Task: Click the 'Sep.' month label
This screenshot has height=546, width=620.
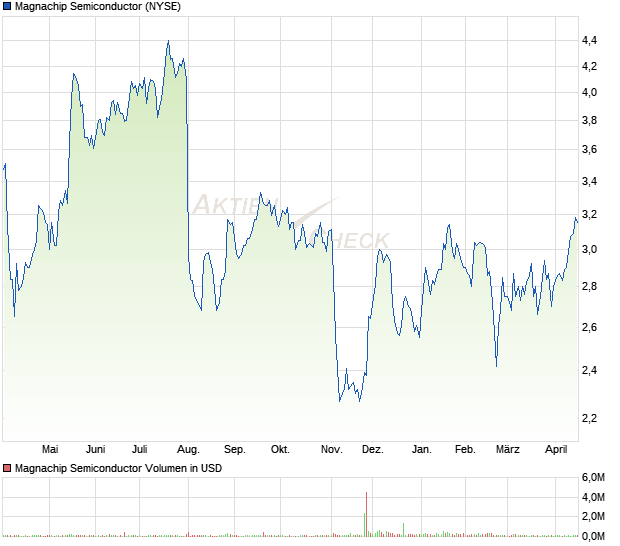Action: [x=235, y=450]
